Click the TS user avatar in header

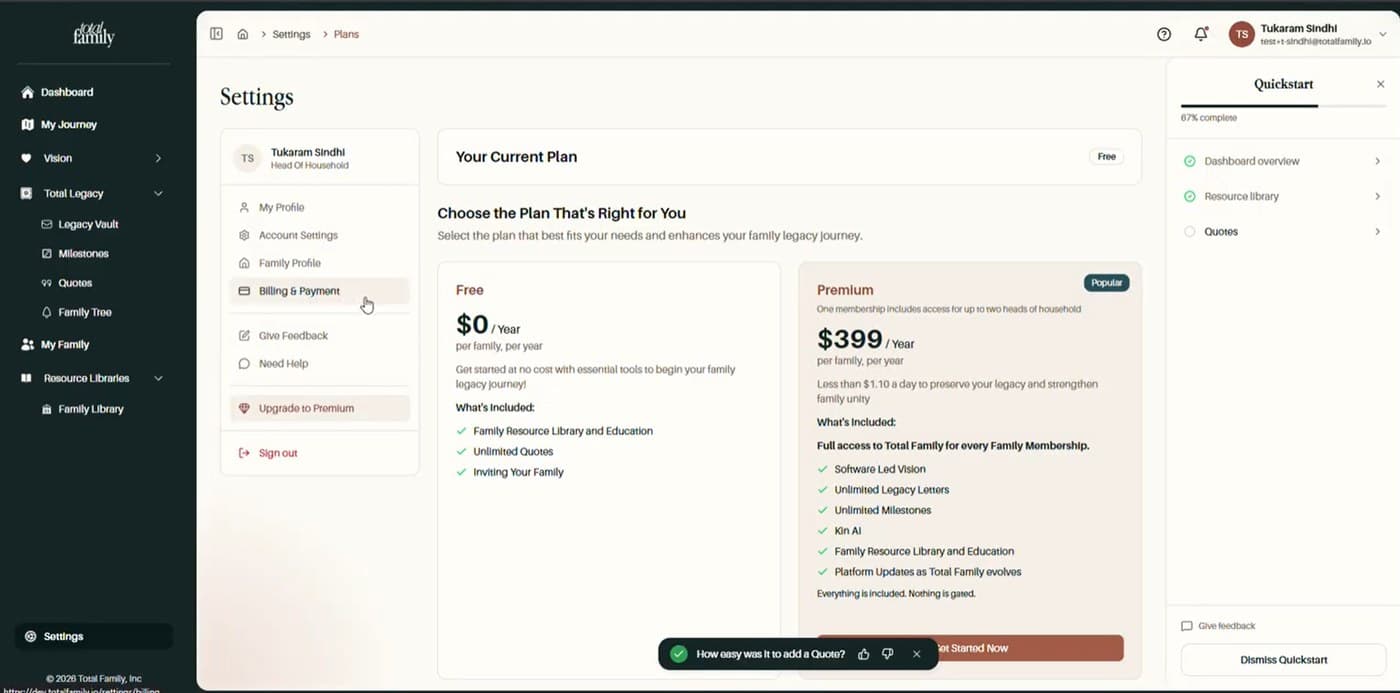(1241, 34)
